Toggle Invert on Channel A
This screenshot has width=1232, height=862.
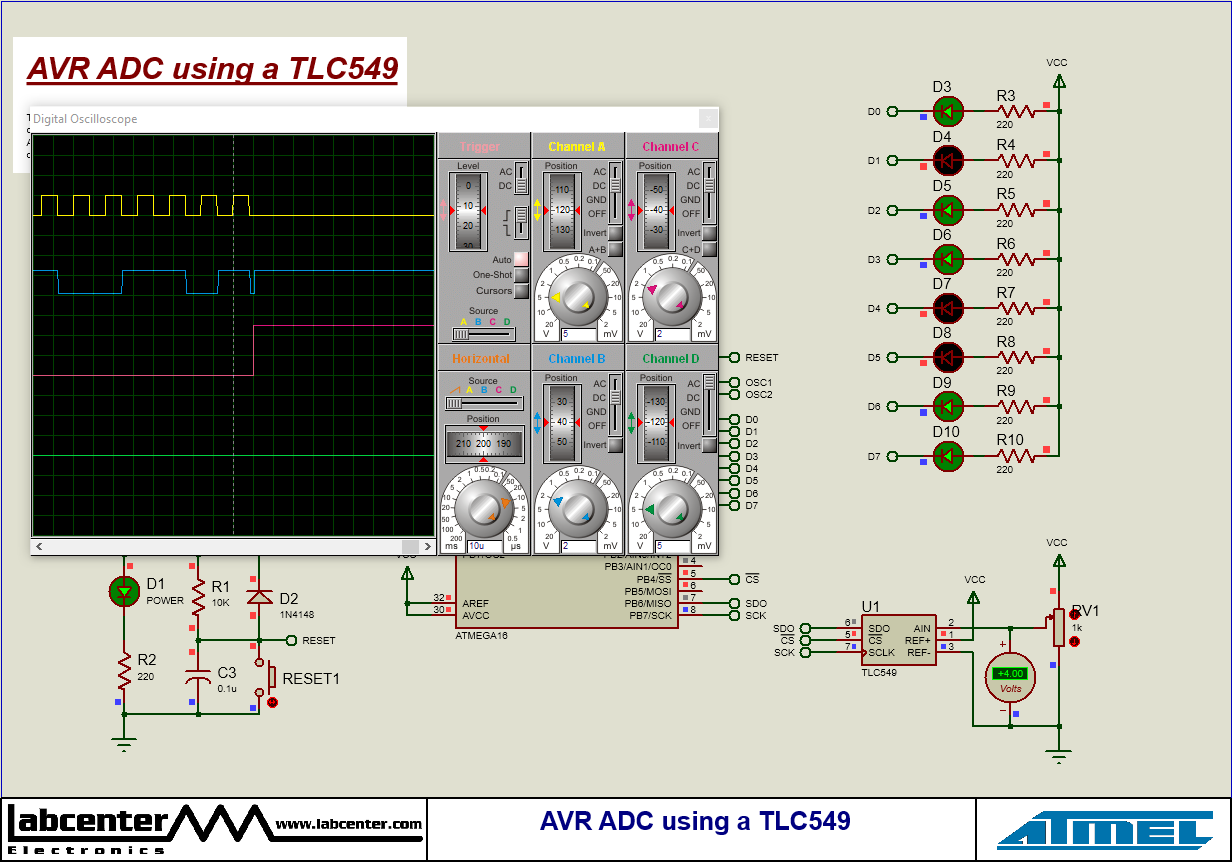pos(613,233)
